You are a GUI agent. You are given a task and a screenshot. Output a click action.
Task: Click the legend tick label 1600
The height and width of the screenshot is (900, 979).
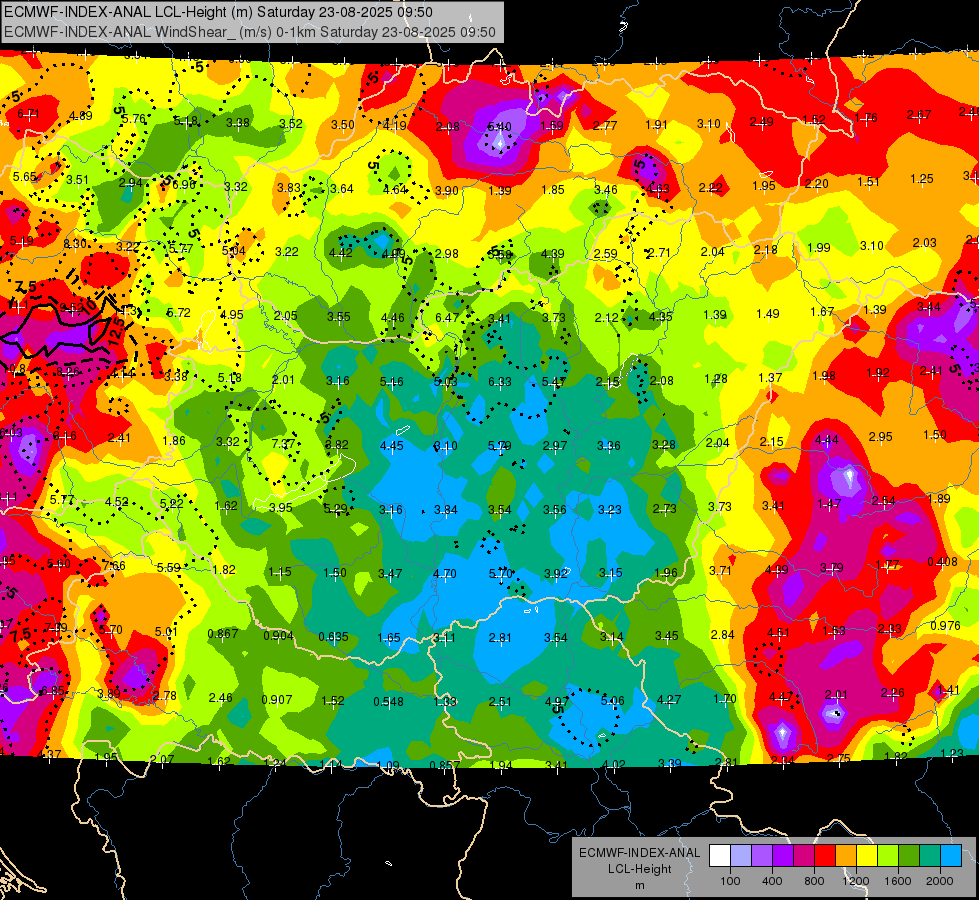click(x=898, y=881)
